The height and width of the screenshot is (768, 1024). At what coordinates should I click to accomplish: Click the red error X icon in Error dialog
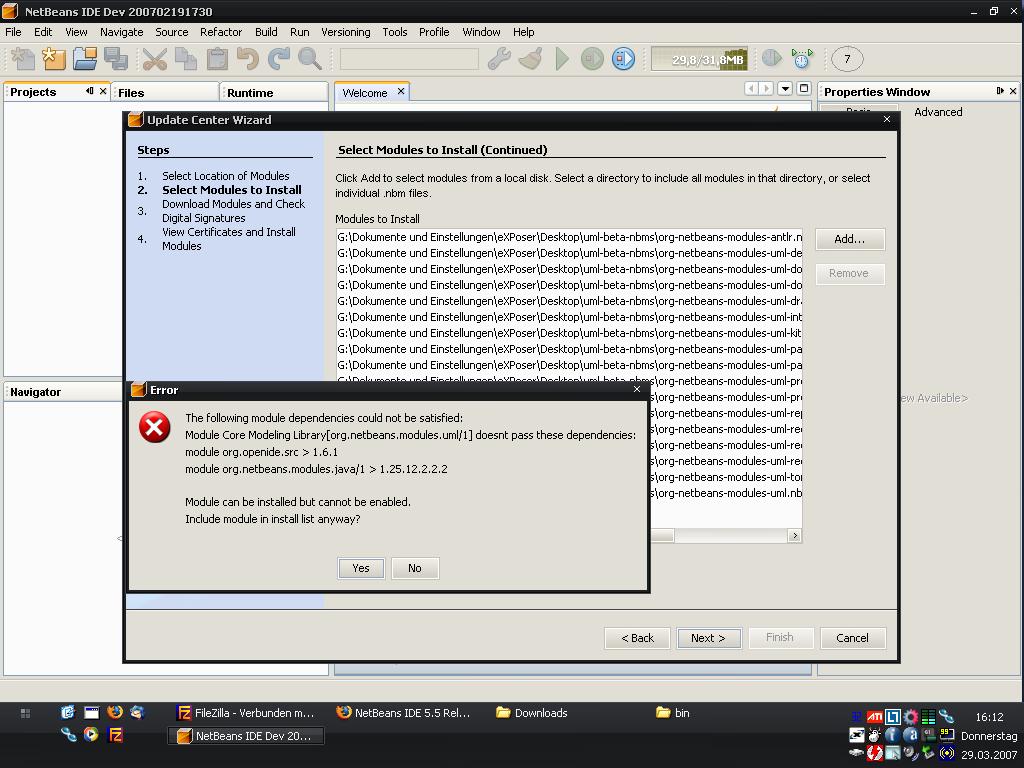[154, 427]
